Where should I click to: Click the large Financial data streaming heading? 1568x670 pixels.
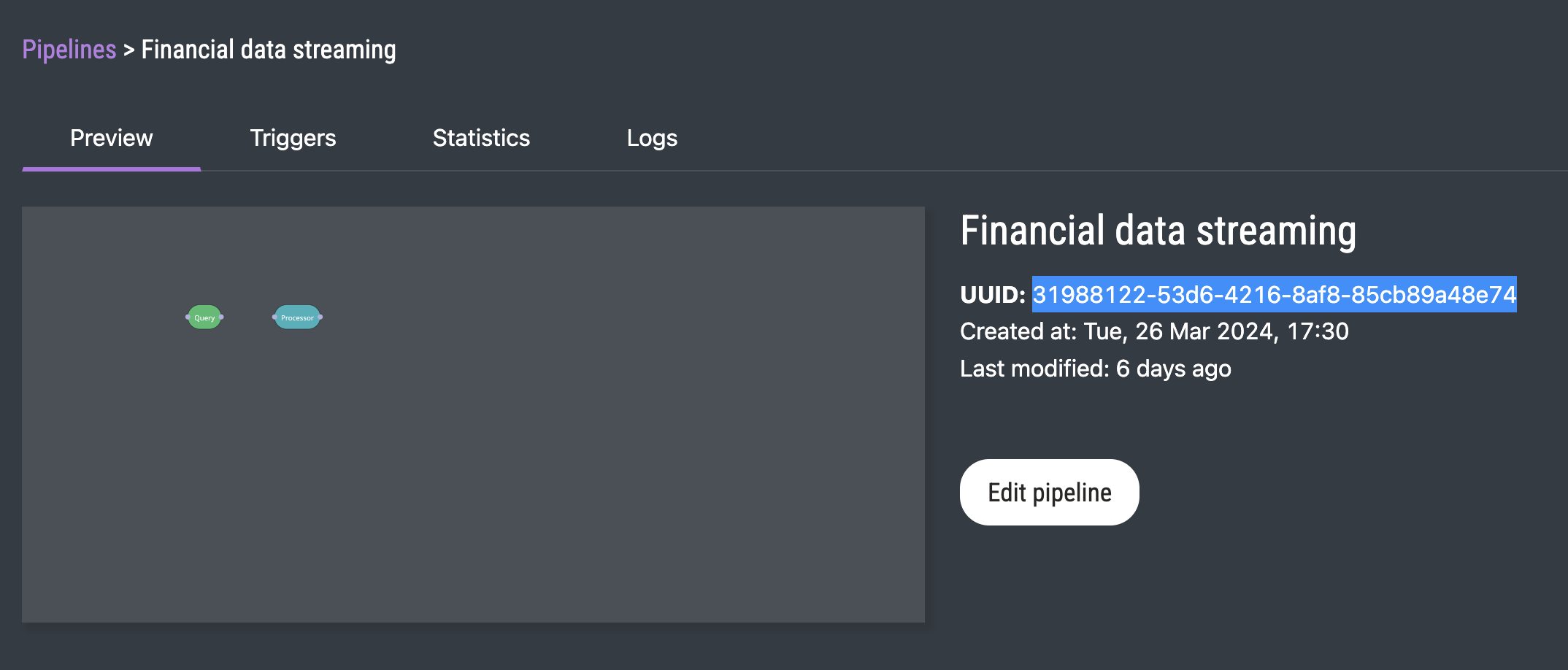point(1158,231)
